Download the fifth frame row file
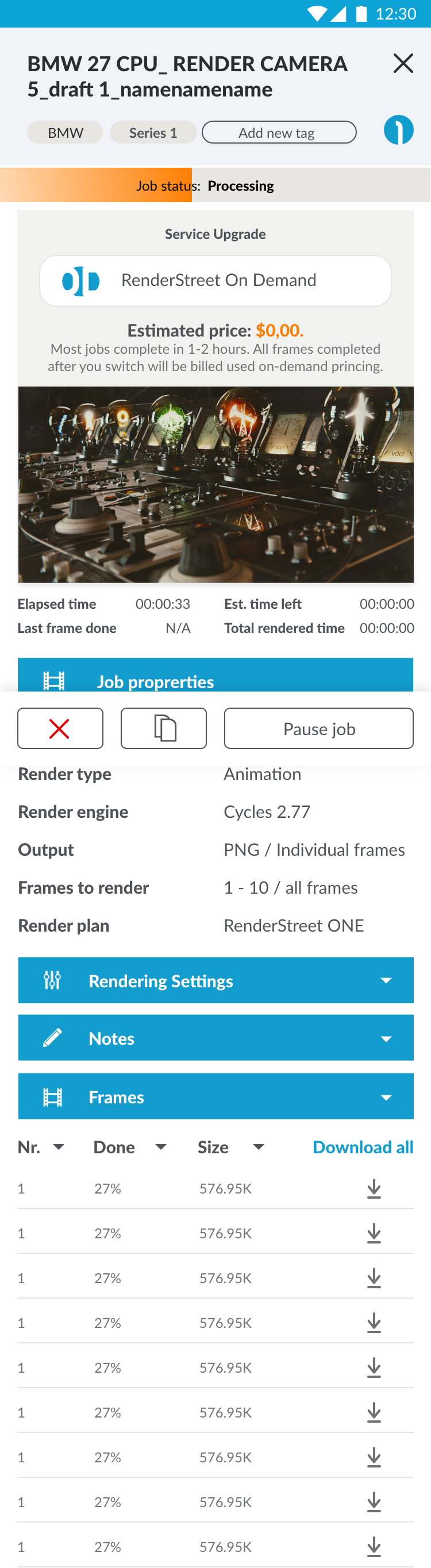 (x=374, y=1367)
